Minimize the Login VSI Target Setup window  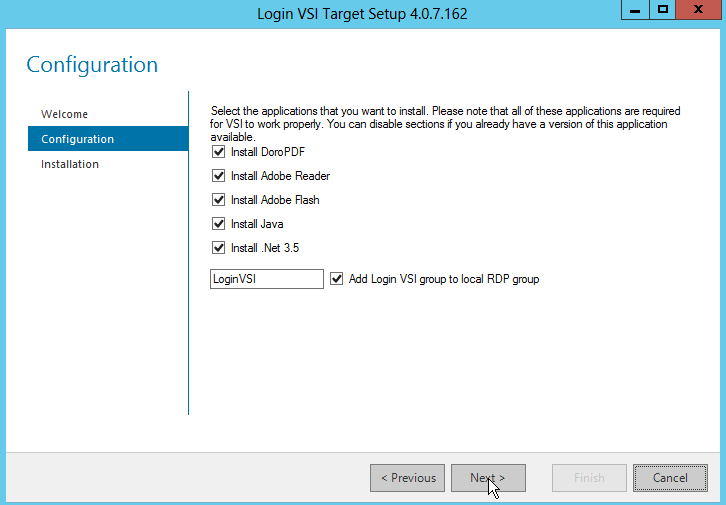pos(635,10)
